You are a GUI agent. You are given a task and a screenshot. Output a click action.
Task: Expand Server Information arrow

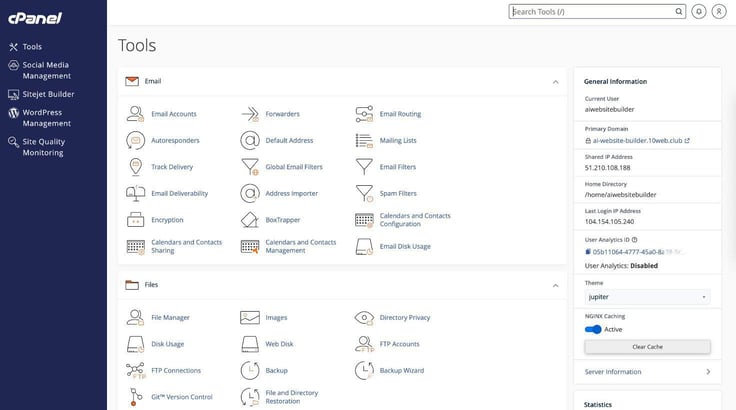708,371
